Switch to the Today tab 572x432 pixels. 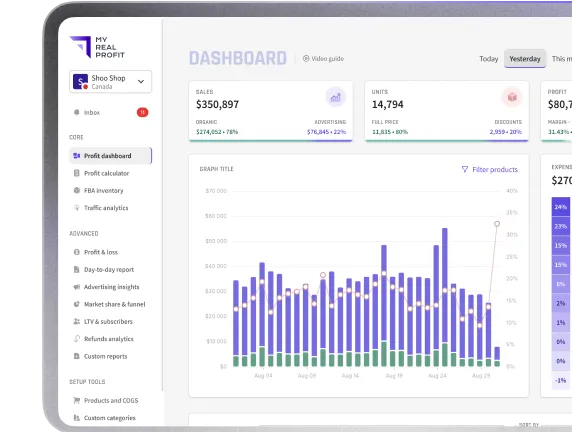click(x=488, y=59)
